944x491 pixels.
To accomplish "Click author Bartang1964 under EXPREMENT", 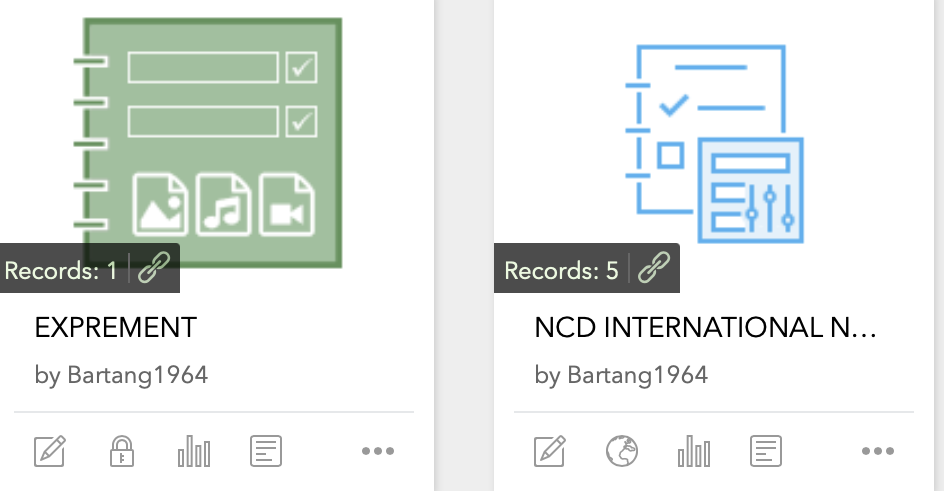I will (x=121, y=375).
